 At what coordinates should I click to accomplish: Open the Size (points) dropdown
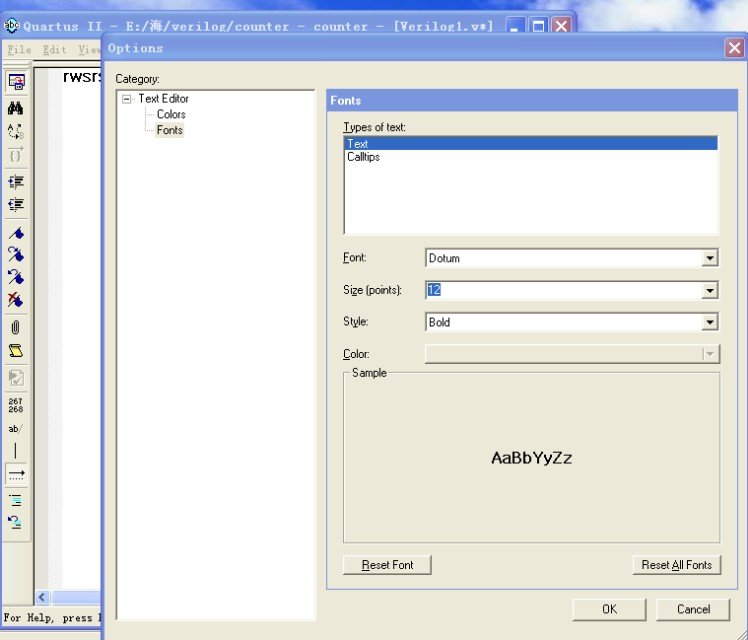tap(709, 290)
